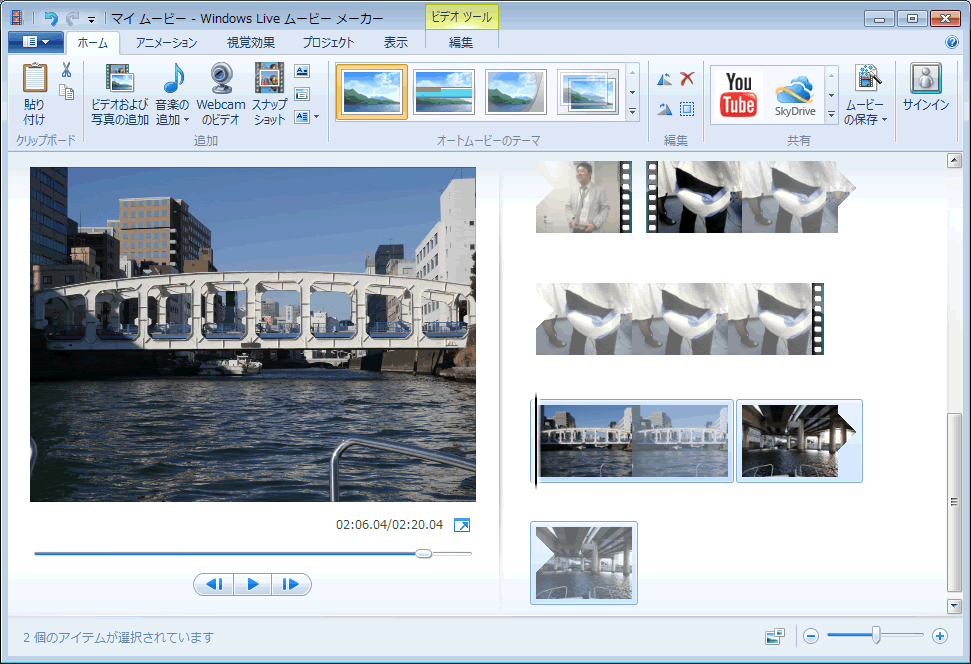
Task: Open the Edit (編集) tab under Video Tools
Action: coord(461,43)
